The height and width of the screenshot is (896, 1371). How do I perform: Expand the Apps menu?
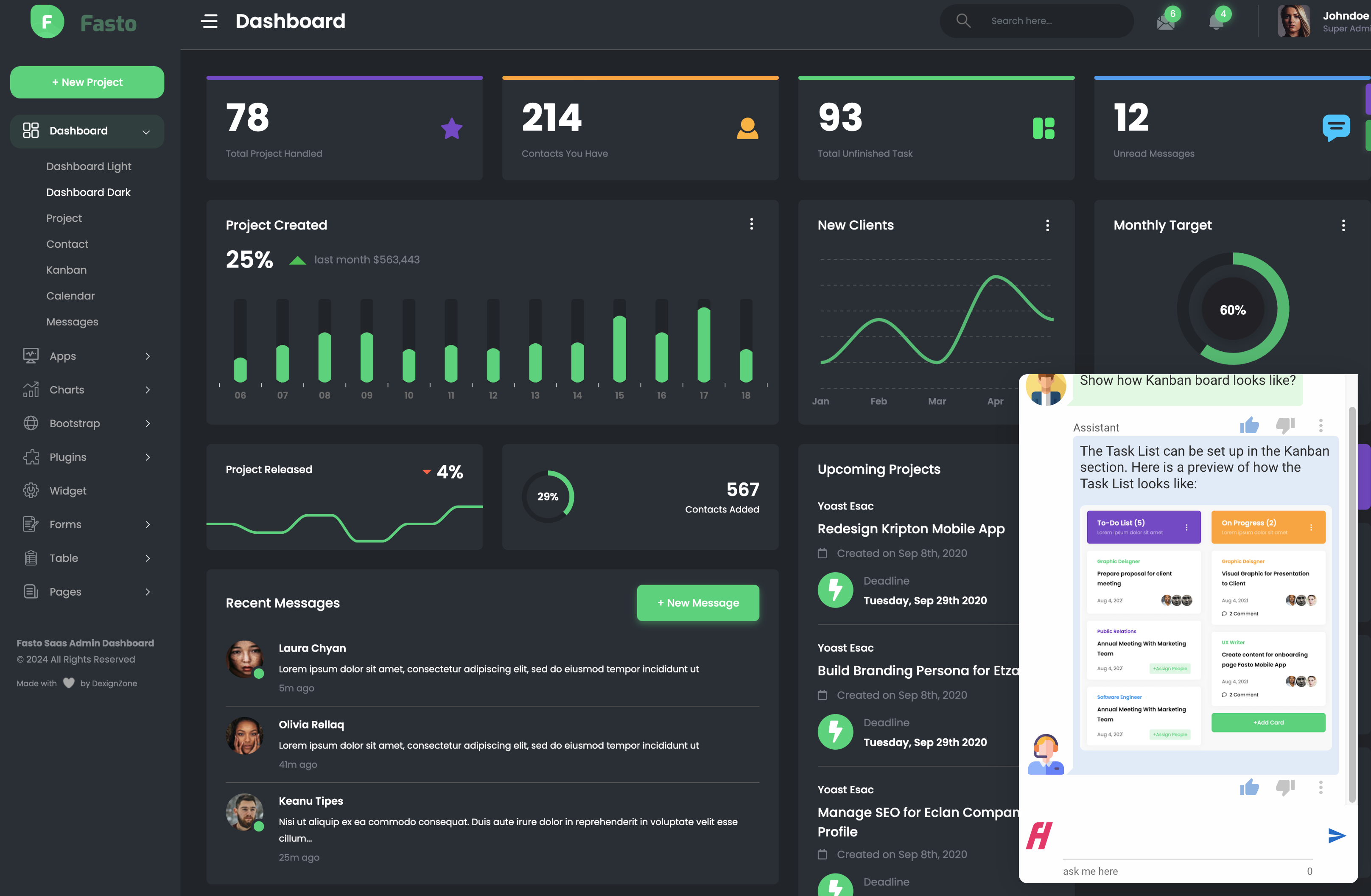(x=87, y=356)
